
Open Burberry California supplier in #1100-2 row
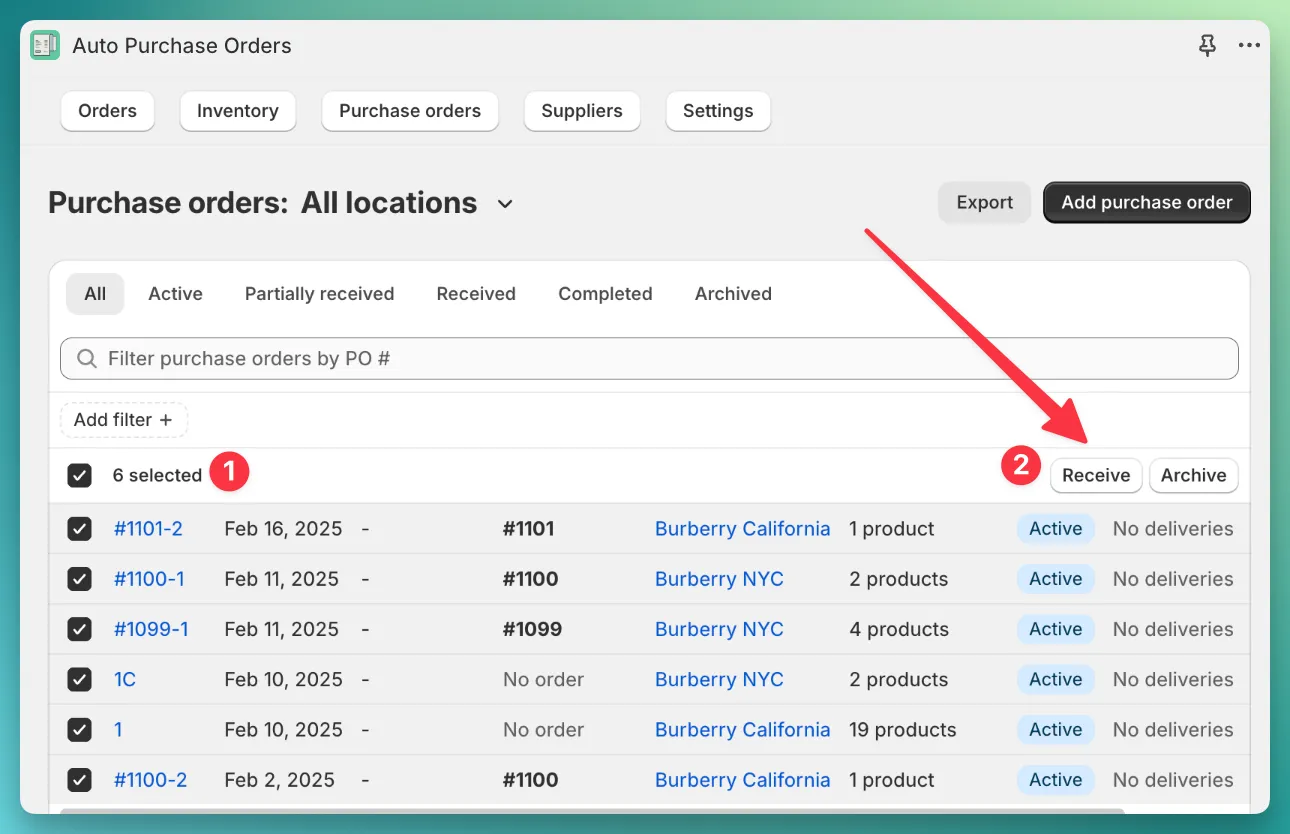pyautogui.click(x=742, y=780)
